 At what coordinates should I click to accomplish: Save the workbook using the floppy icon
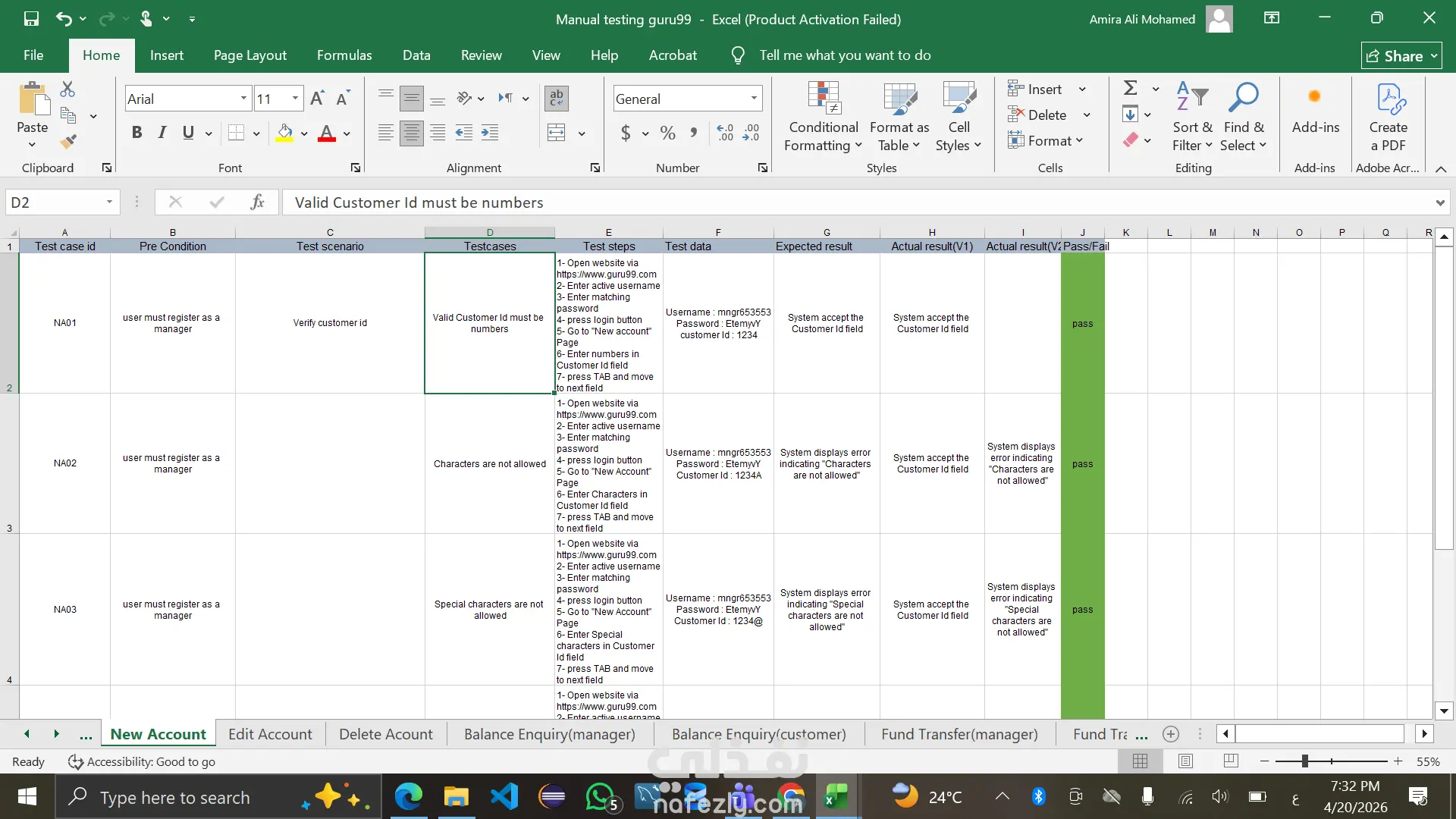[x=31, y=19]
